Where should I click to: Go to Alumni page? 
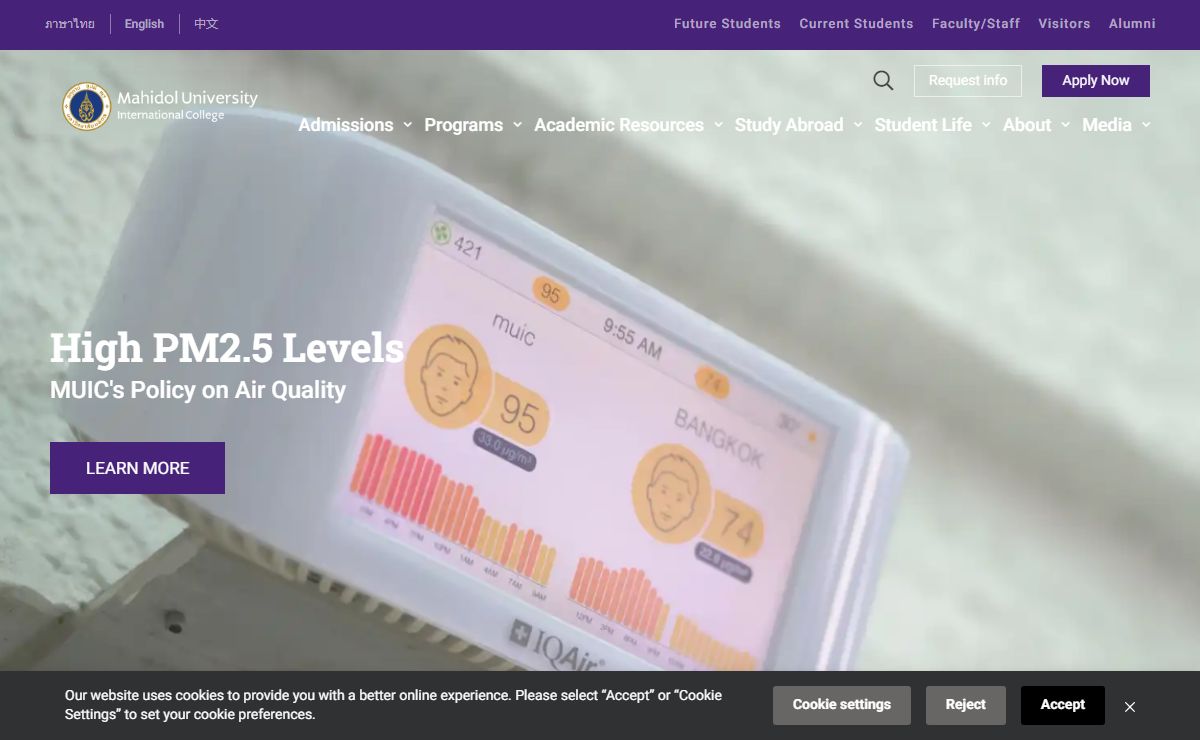click(1132, 24)
